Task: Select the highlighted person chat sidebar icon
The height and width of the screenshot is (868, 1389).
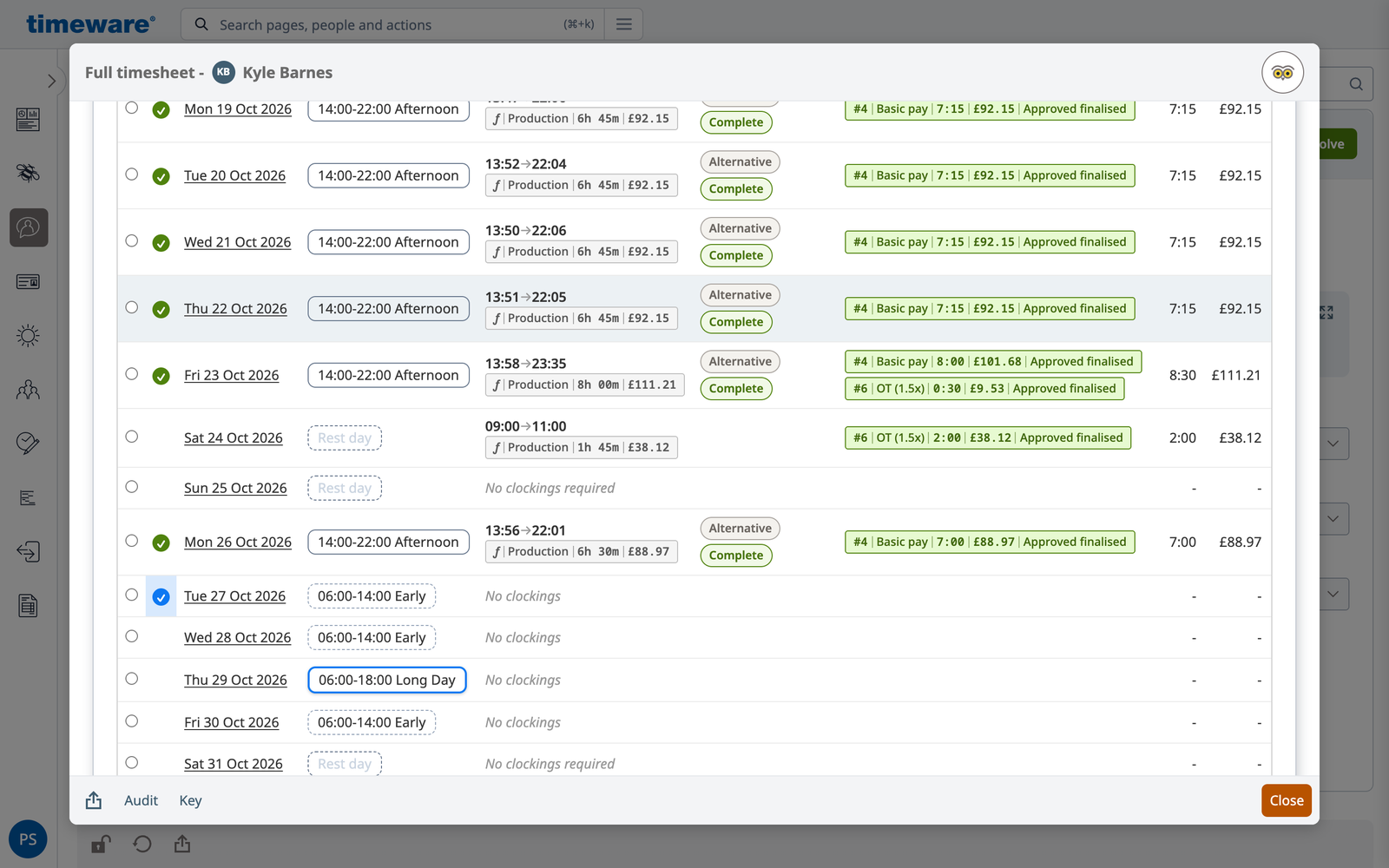Action: (x=29, y=227)
